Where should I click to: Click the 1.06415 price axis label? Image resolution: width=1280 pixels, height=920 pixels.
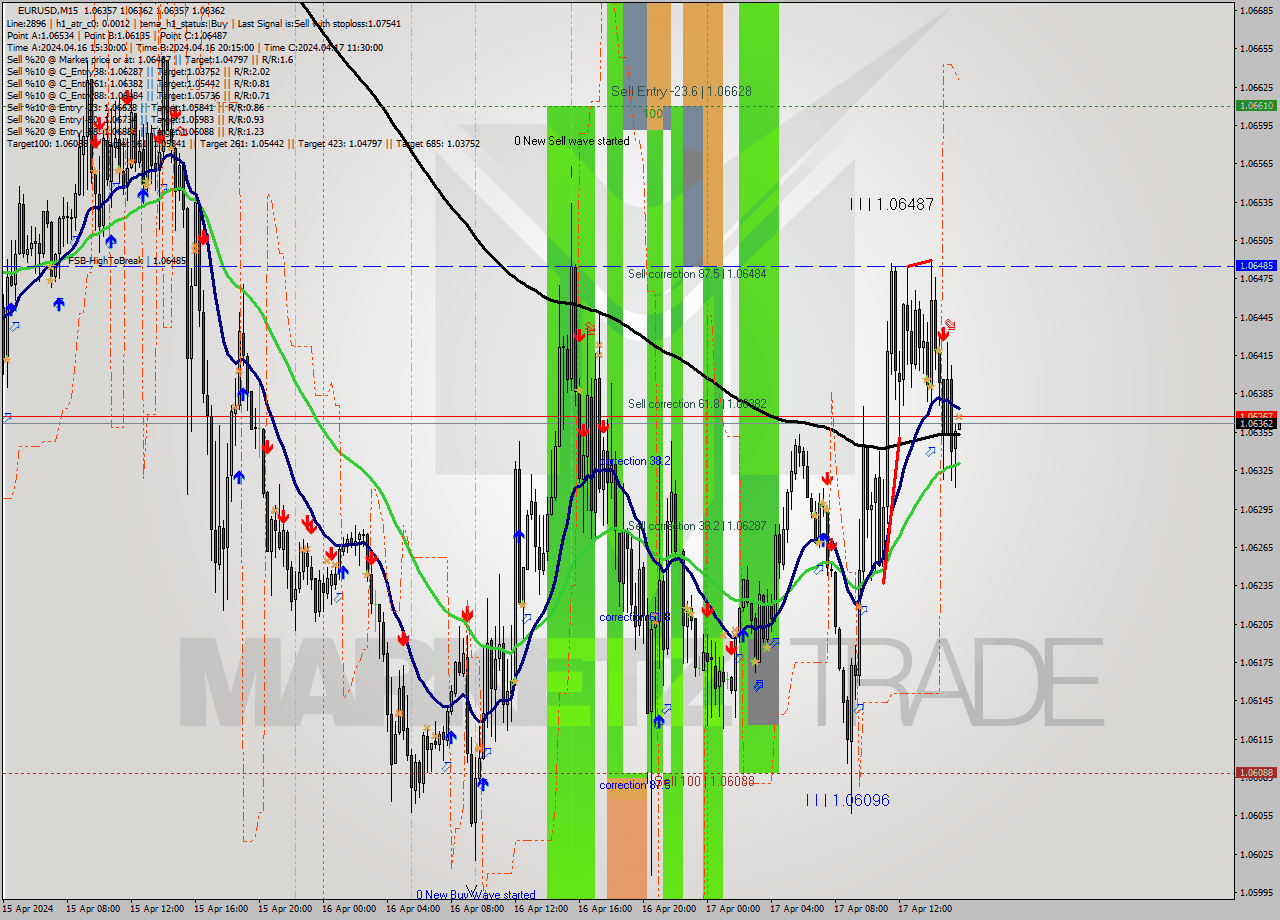pos(1256,355)
